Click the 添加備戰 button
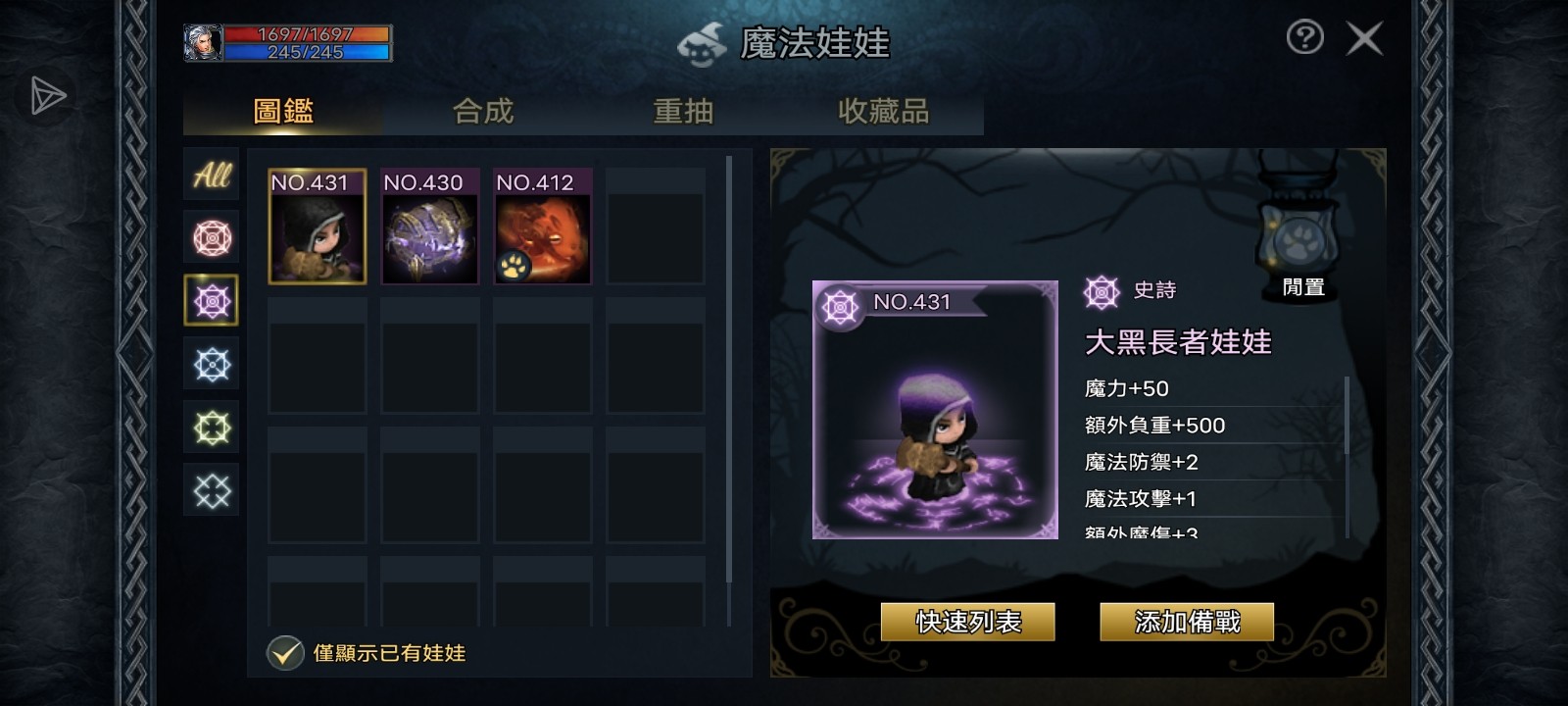Screen dimensions: 1568x706 click(x=1187, y=622)
